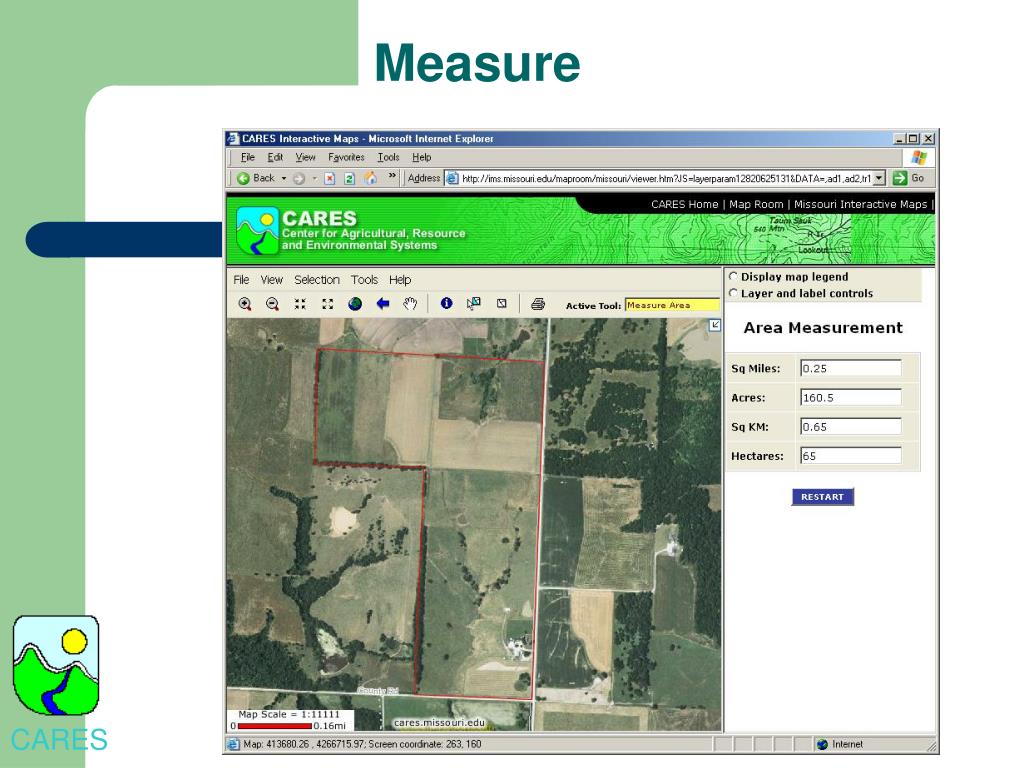
Task: Click the Windows flag logo in the browser
Action: point(919,157)
